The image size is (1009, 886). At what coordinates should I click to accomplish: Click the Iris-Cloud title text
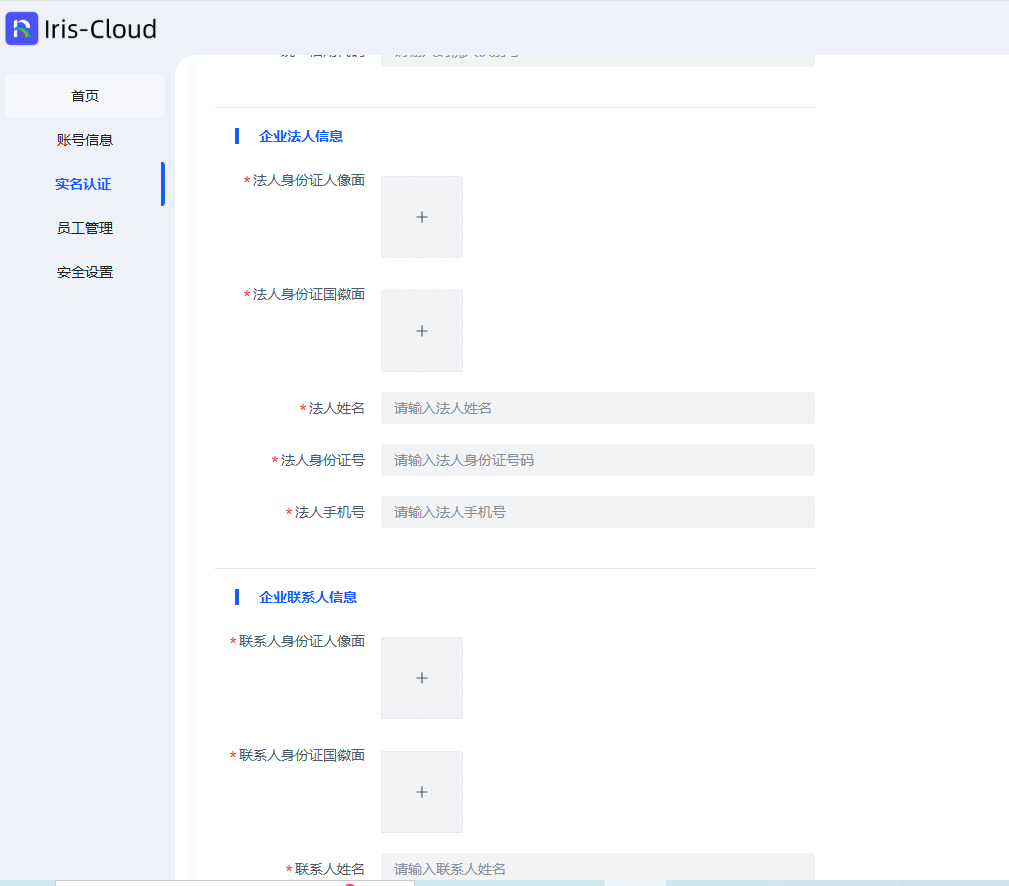100,30
